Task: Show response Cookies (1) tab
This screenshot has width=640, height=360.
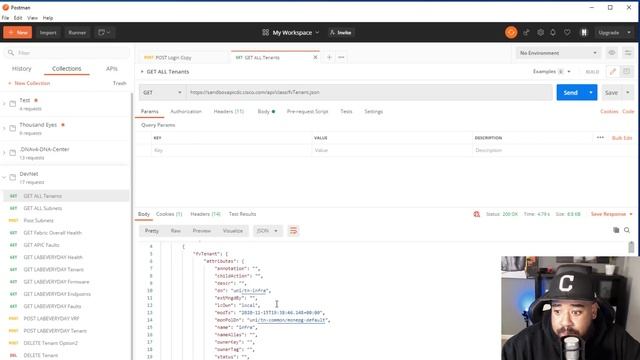Action: pos(169,214)
